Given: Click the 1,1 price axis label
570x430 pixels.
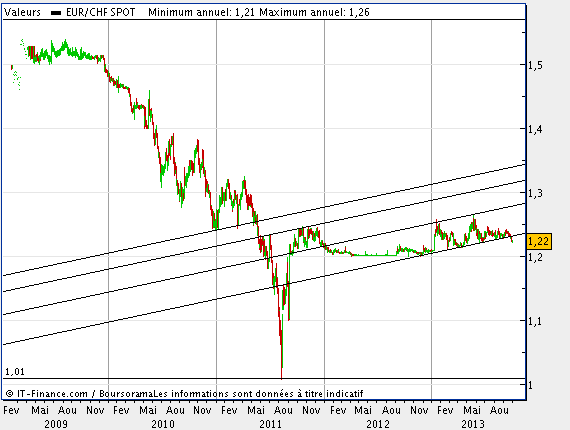Looking at the screenshot, I should coord(535,321).
